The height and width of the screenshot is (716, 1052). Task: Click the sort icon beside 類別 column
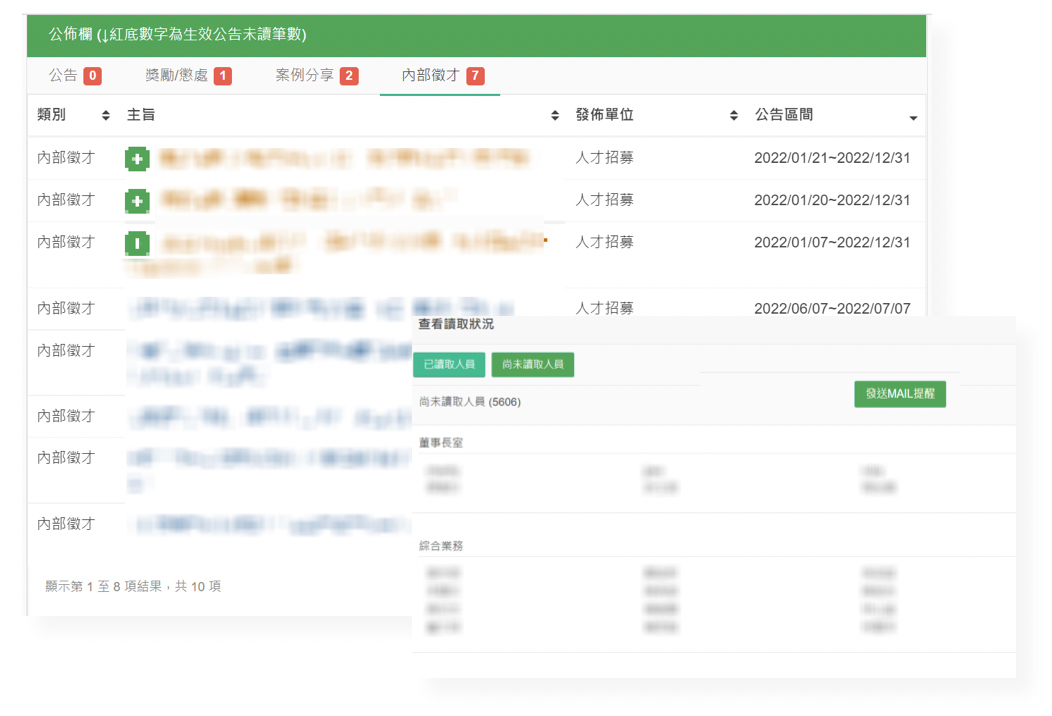click(x=106, y=116)
